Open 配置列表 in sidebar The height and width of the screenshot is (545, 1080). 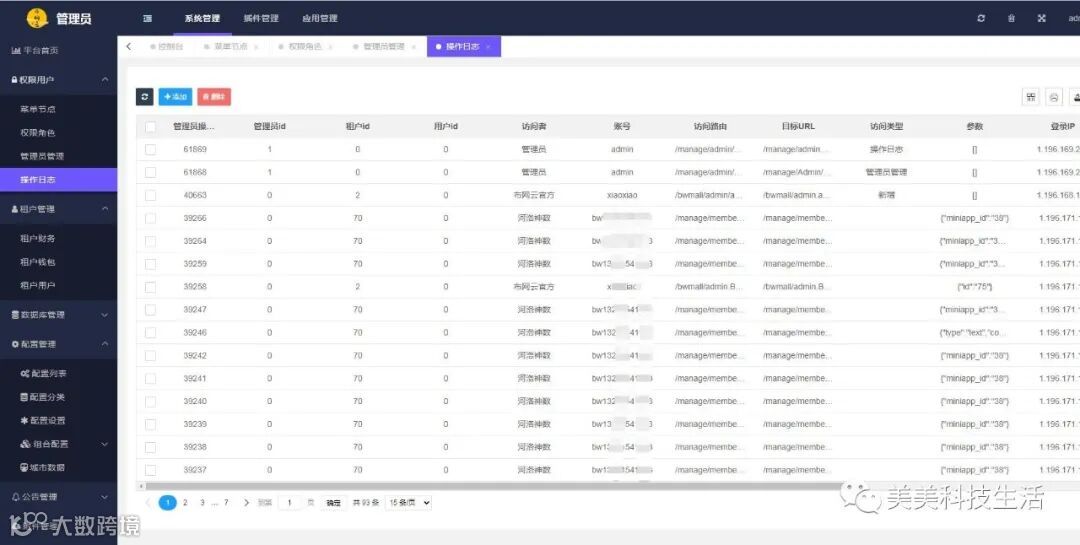pos(43,373)
